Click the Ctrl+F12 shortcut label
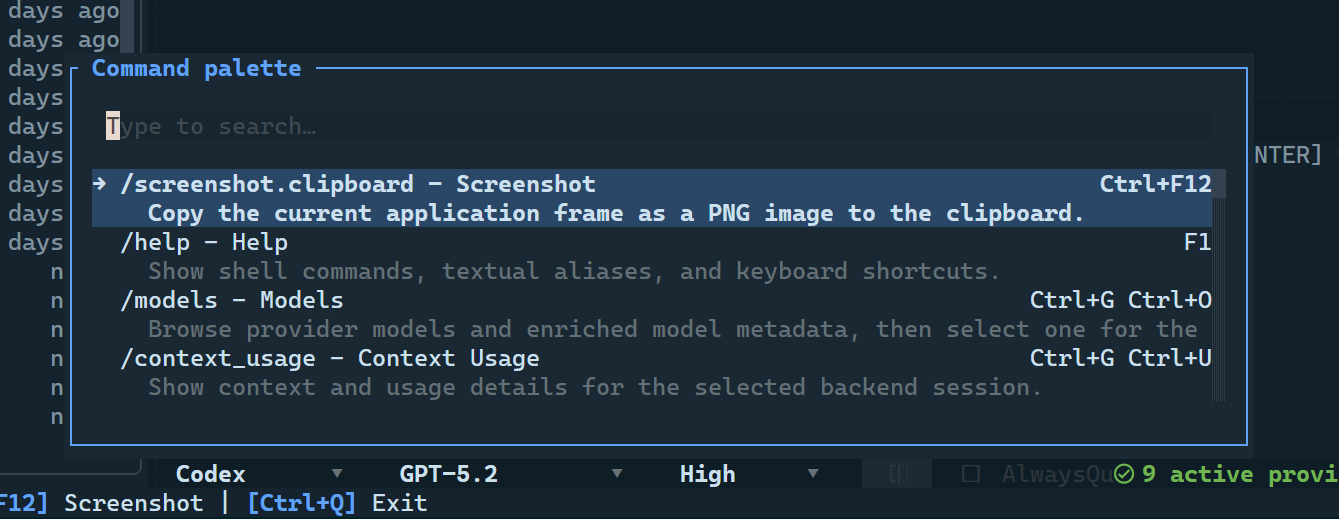 [1155, 184]
